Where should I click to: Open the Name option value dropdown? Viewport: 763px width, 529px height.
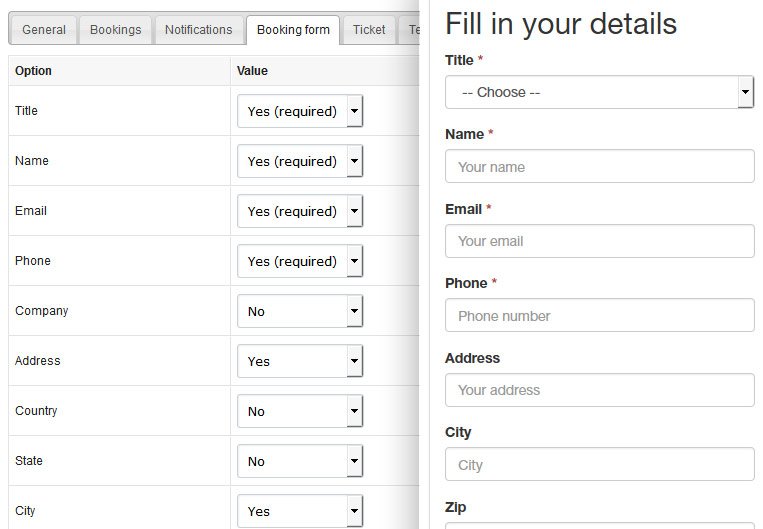pos(300,161)
